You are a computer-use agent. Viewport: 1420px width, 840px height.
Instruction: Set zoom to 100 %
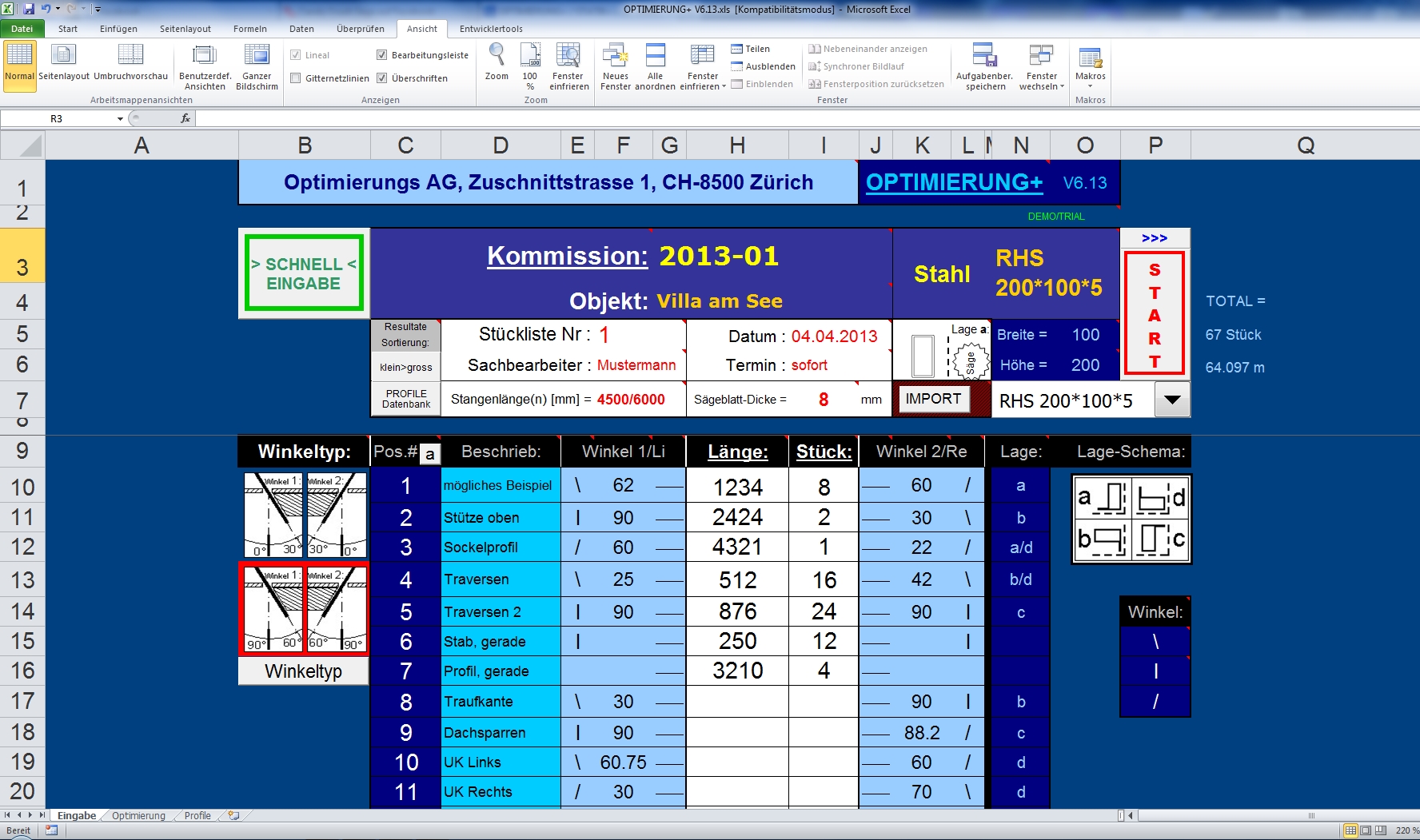coord(530,66)
